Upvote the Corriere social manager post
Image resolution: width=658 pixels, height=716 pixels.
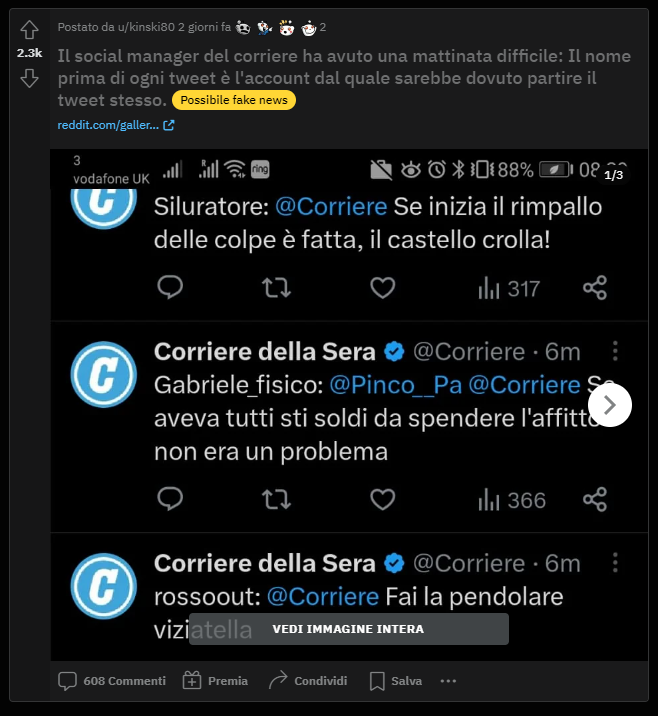tap(30, 30)
